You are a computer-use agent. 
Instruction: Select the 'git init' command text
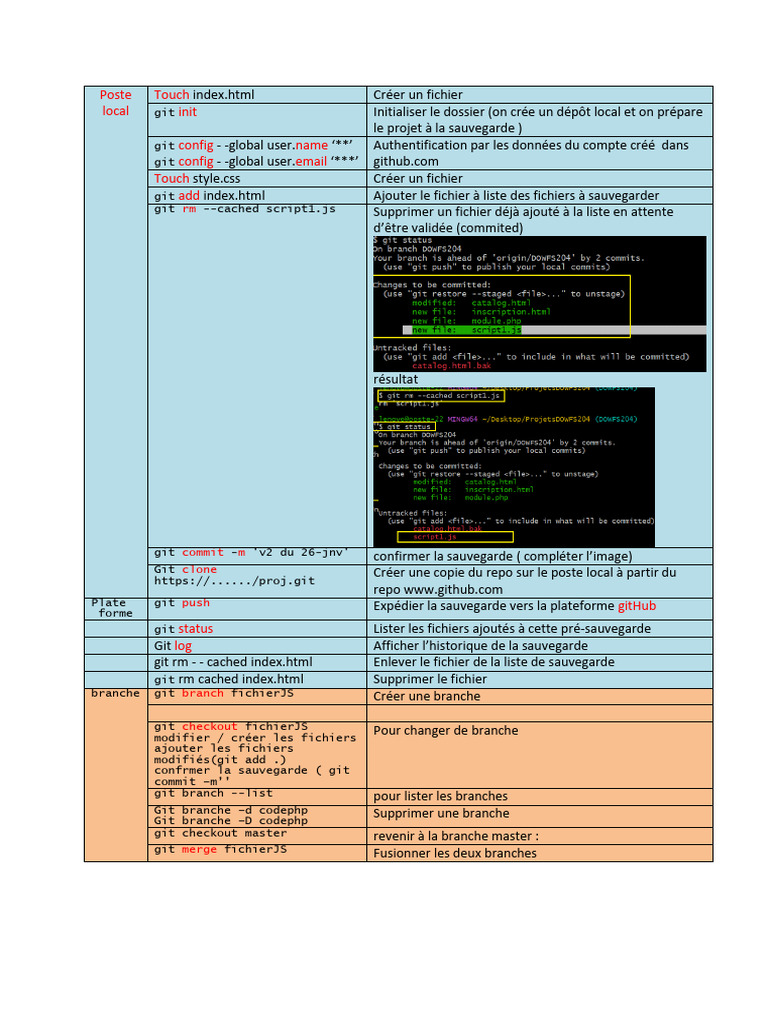[175, 112]
